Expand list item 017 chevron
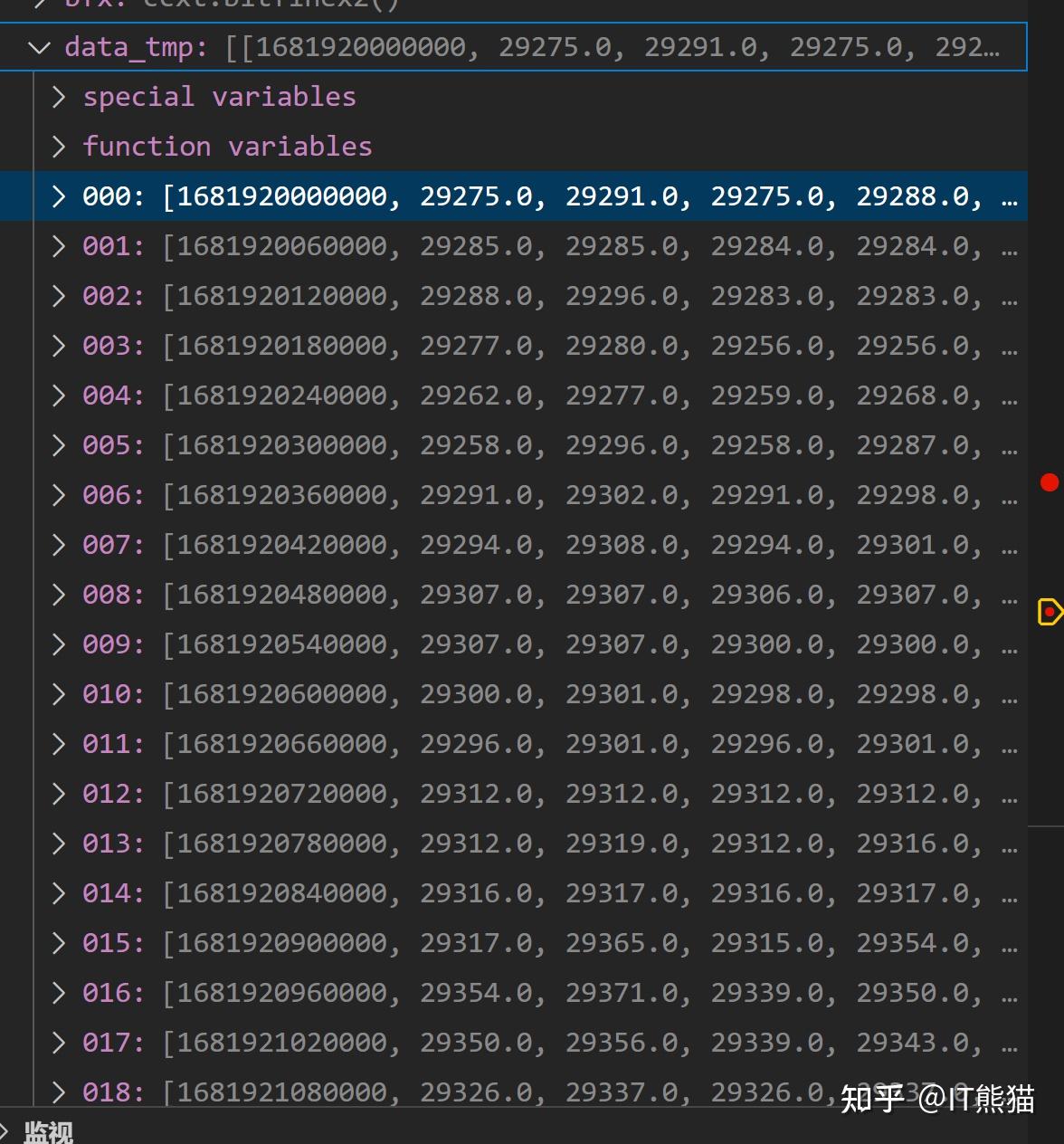 click(x=59, y=1043)
